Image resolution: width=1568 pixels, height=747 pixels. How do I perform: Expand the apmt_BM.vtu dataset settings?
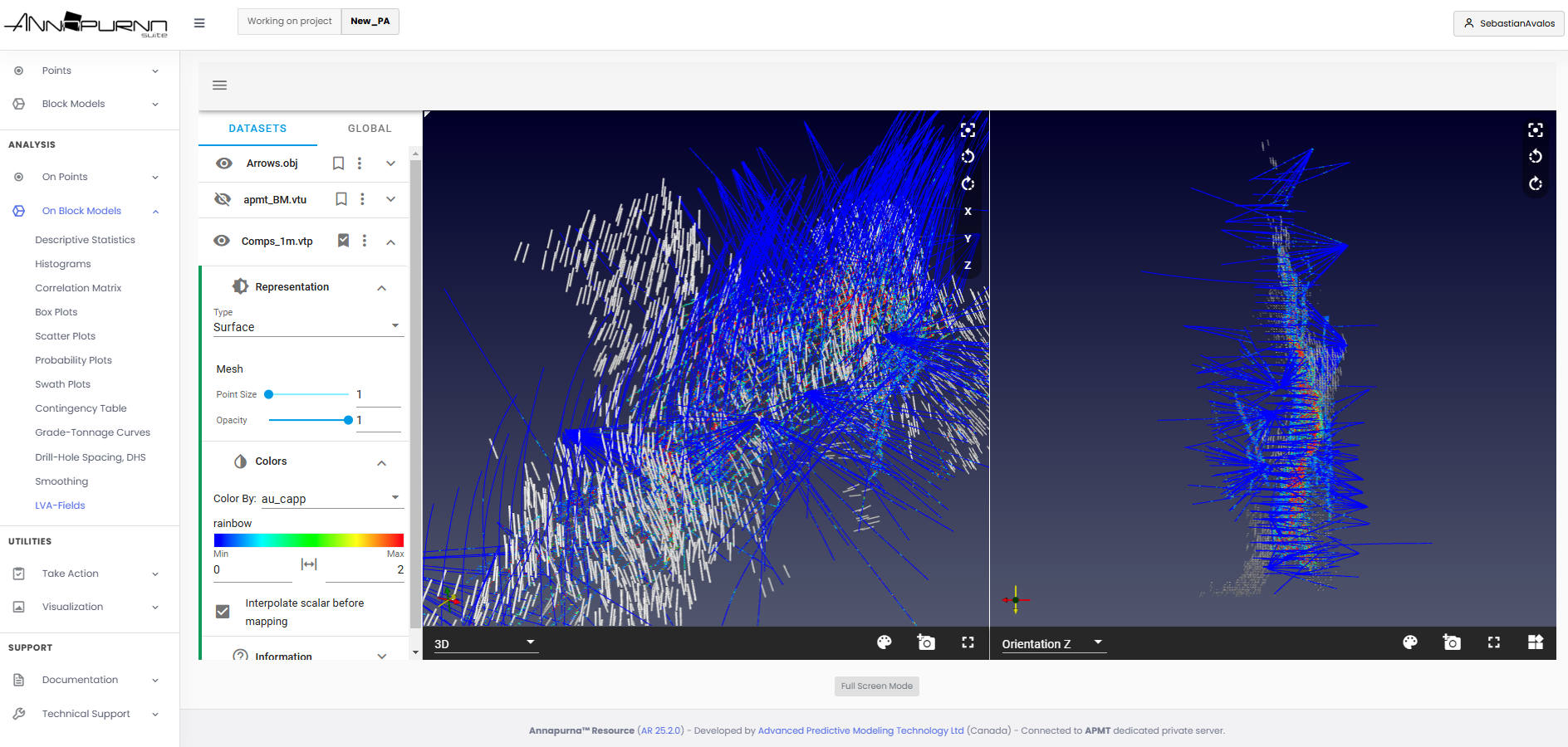391,199
